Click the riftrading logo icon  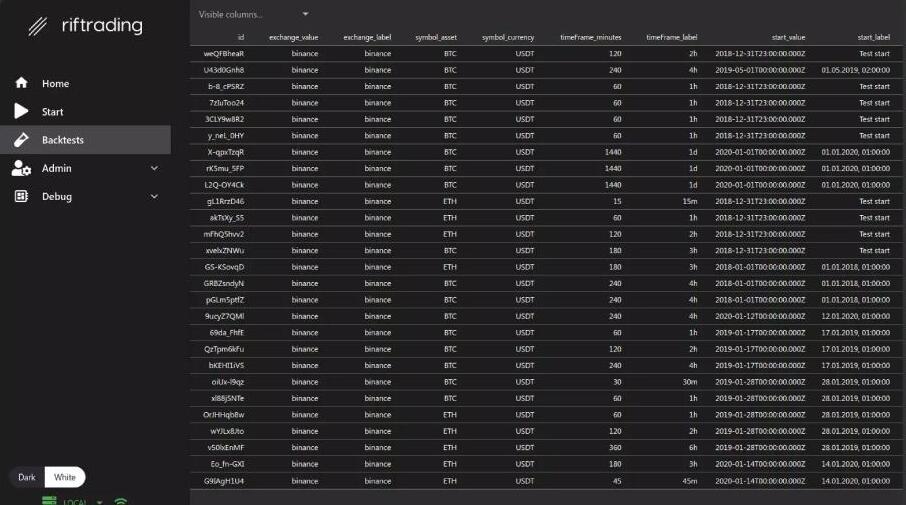pyautogui.click(x=38, y=26)
